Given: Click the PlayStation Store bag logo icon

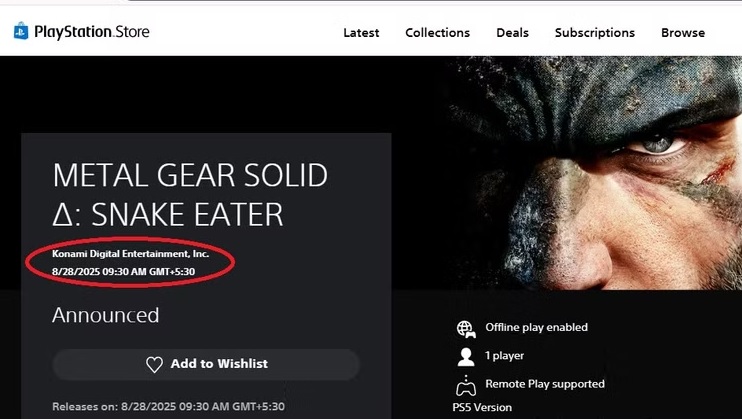Looking at the screenshot, I should pos(21,31).
